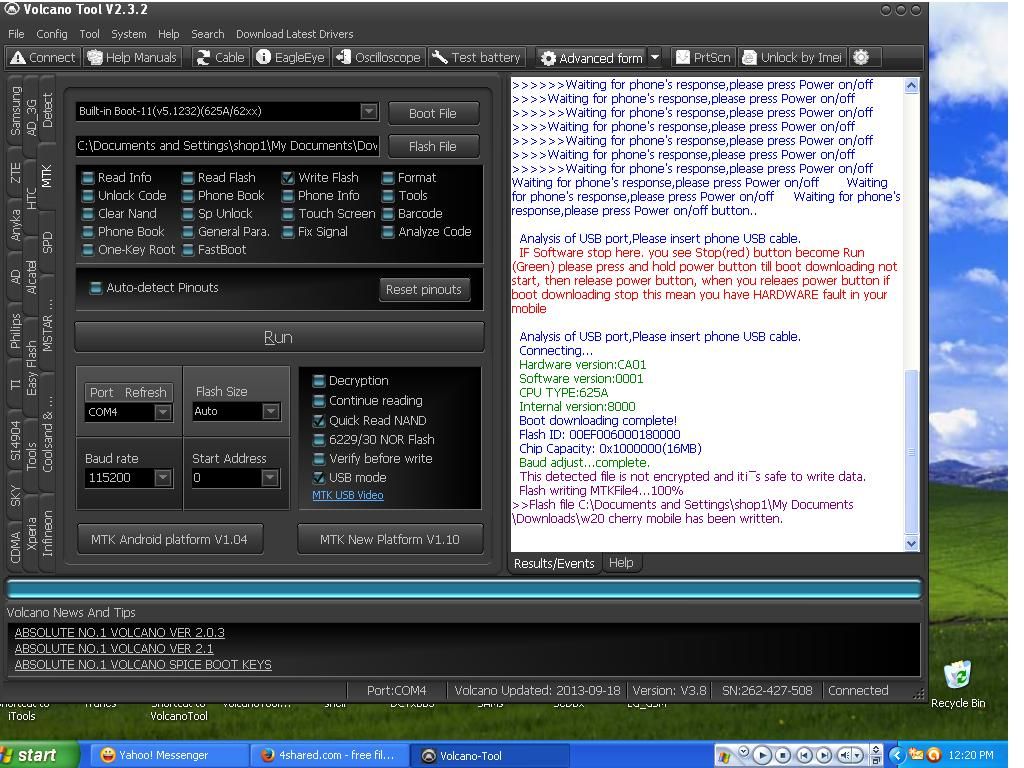Click the next track button in taskbar

[823, 756]
